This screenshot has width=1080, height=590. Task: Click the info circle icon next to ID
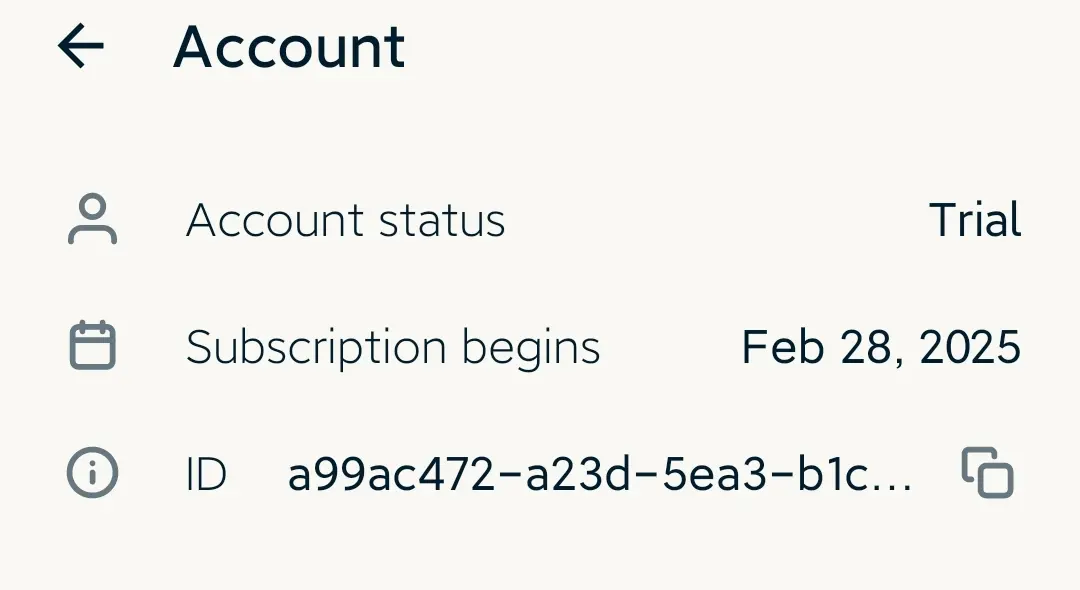[x=92, y=473]
